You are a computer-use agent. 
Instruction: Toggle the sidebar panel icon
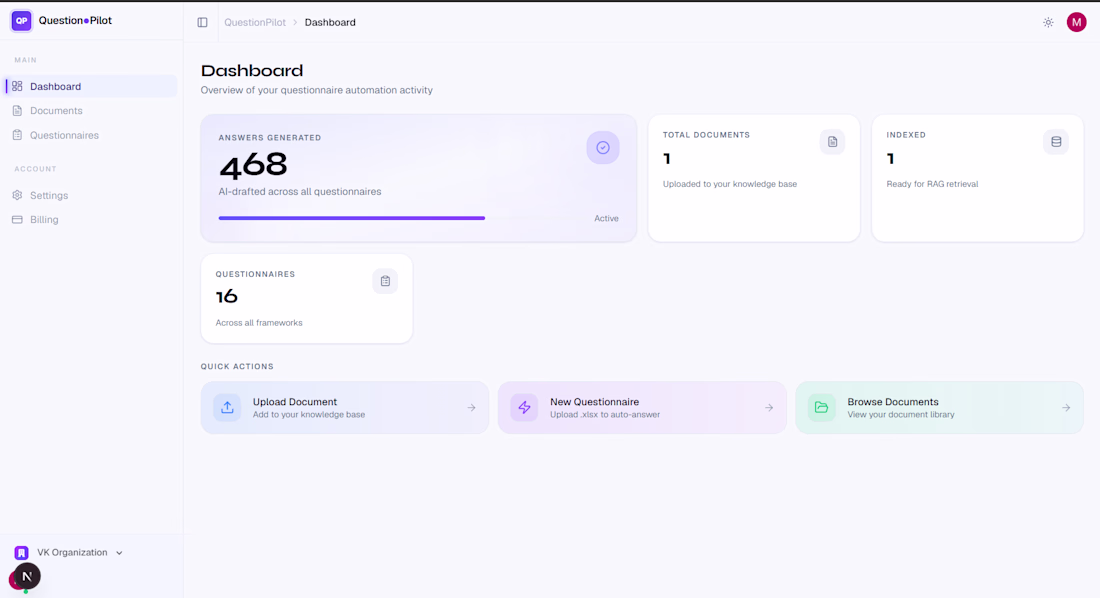(x=203, y=22)
